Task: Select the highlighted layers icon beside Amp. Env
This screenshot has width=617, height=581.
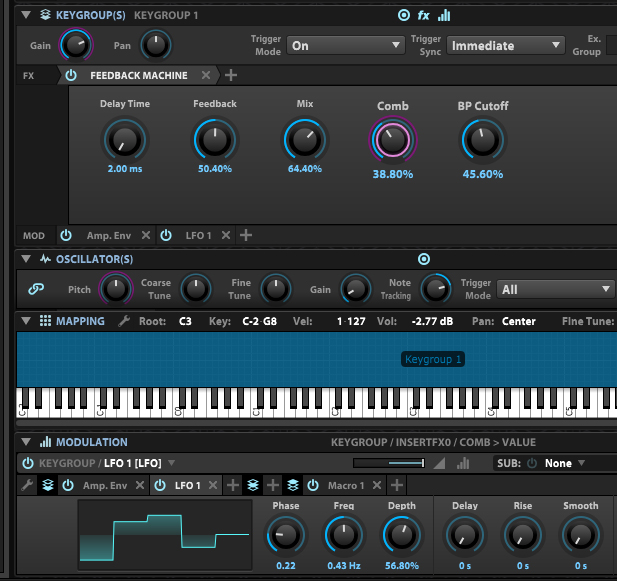Action: [x=48, y=485]
